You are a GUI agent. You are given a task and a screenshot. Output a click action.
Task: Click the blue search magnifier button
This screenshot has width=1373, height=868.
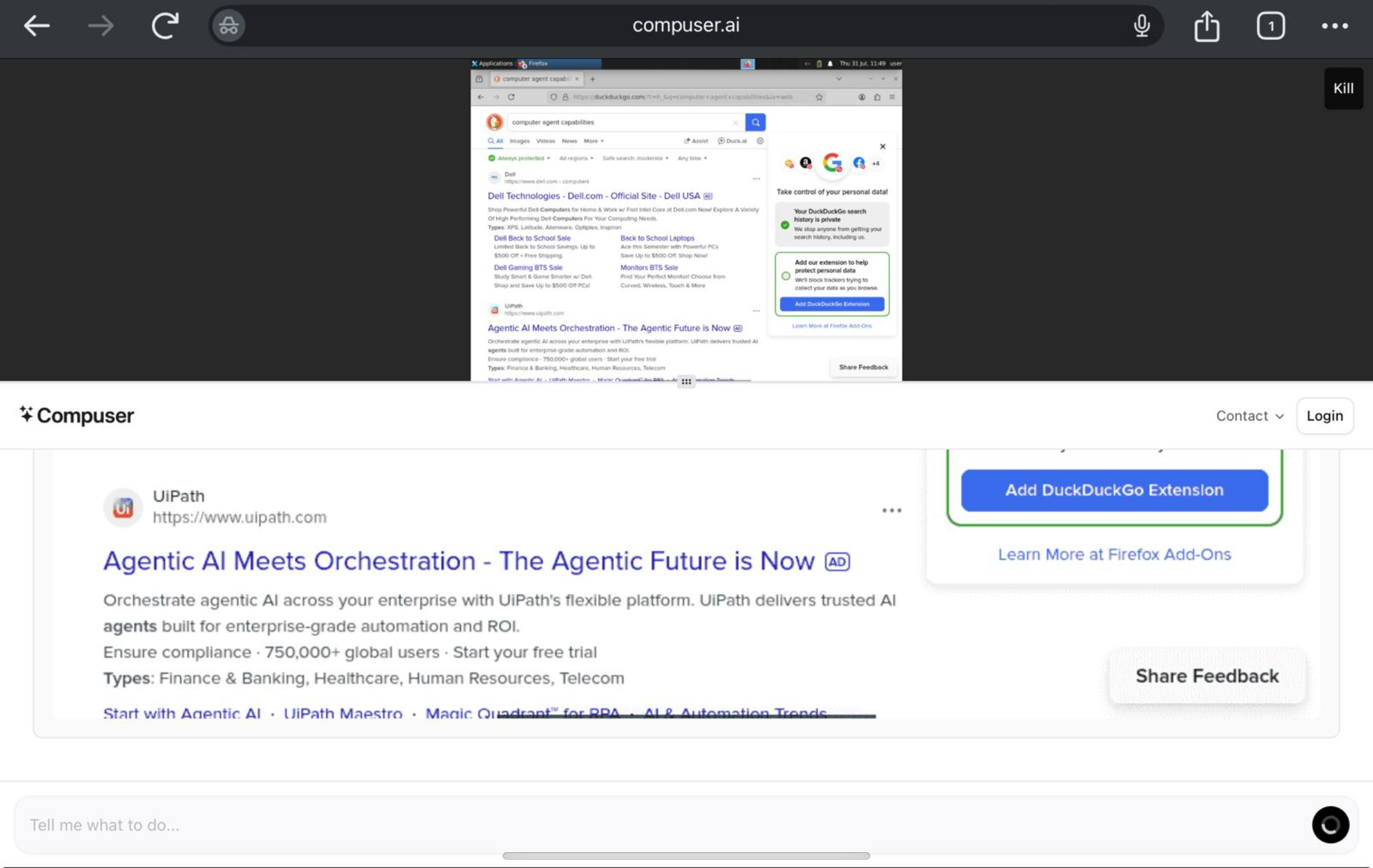755,122
